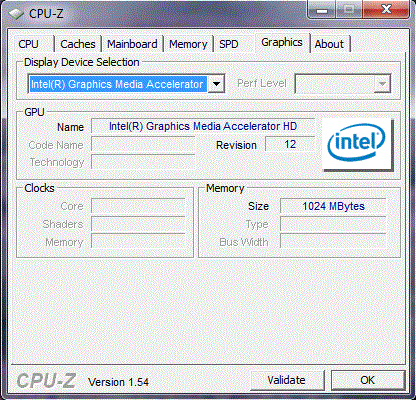Select the Graphics tab
416x400 pixels.
click(282, 42)
